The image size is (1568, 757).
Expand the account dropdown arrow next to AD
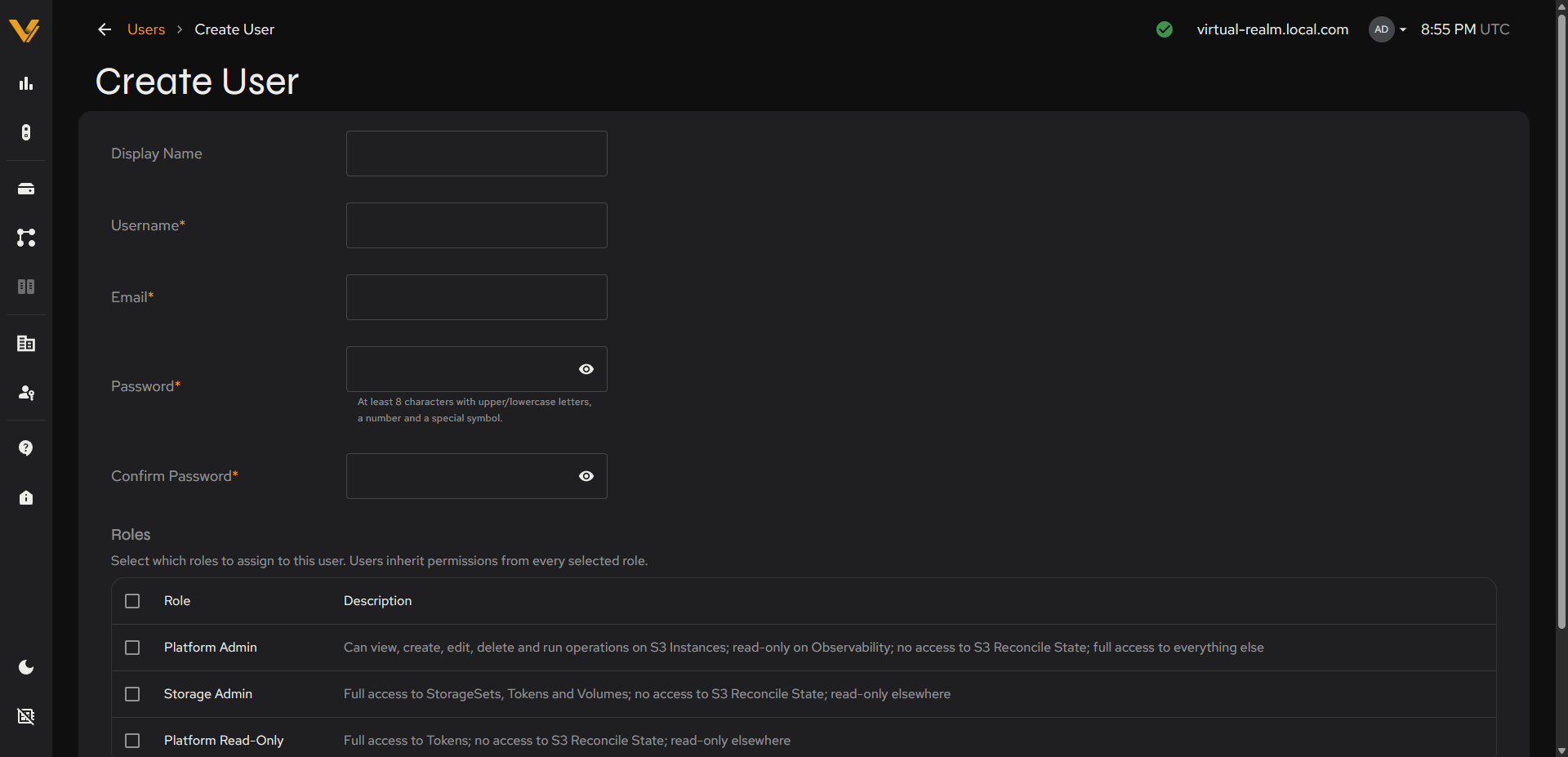click(x=1403, y=29)
